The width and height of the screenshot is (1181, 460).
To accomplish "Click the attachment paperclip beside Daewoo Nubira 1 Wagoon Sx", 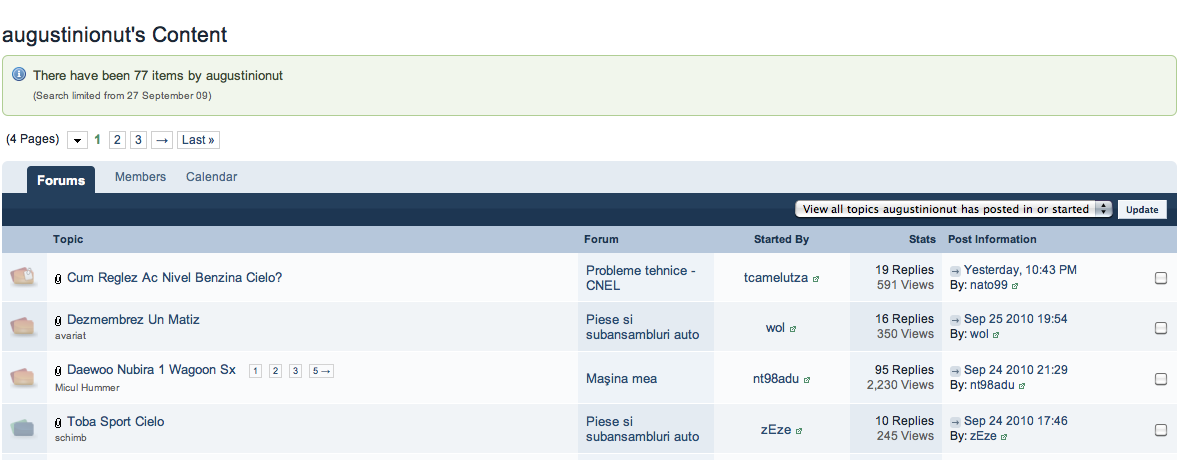I will click(x=59, y=371).
